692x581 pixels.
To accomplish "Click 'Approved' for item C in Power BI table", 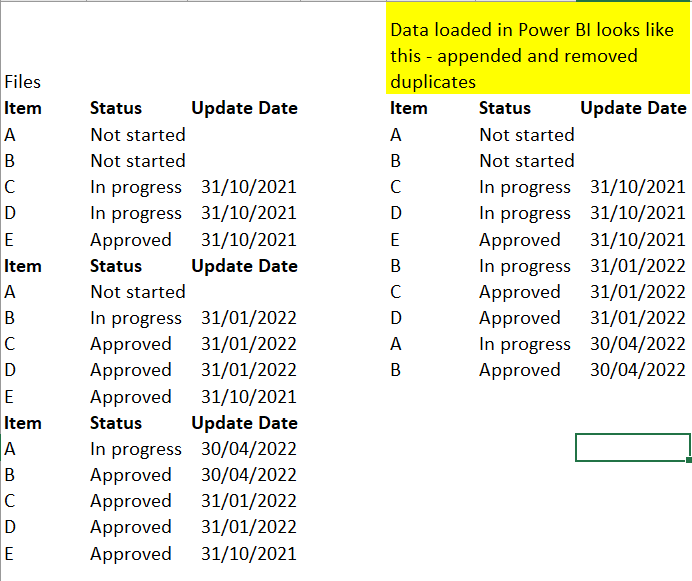I will pyautogui.click(x=520, y=293).
